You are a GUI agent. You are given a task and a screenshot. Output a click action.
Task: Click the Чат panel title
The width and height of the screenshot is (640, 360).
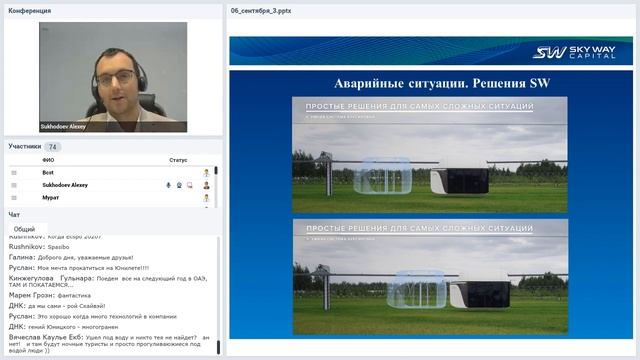click(x=14, y=214)
